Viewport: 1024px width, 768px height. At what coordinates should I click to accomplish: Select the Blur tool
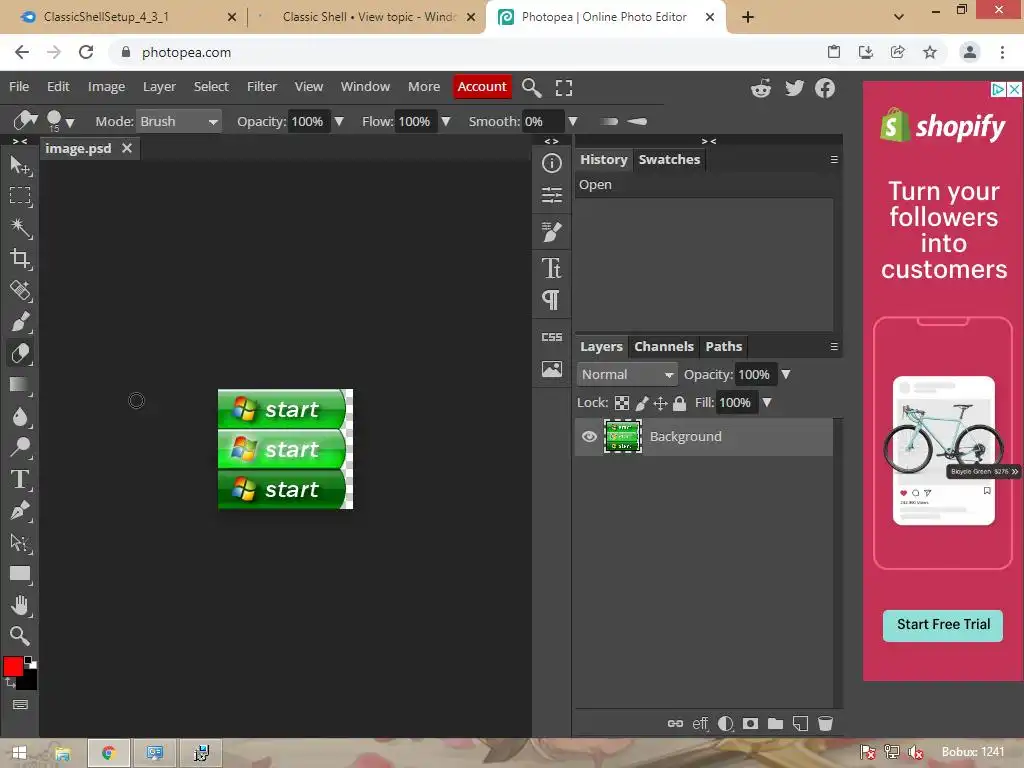[20, 416]
